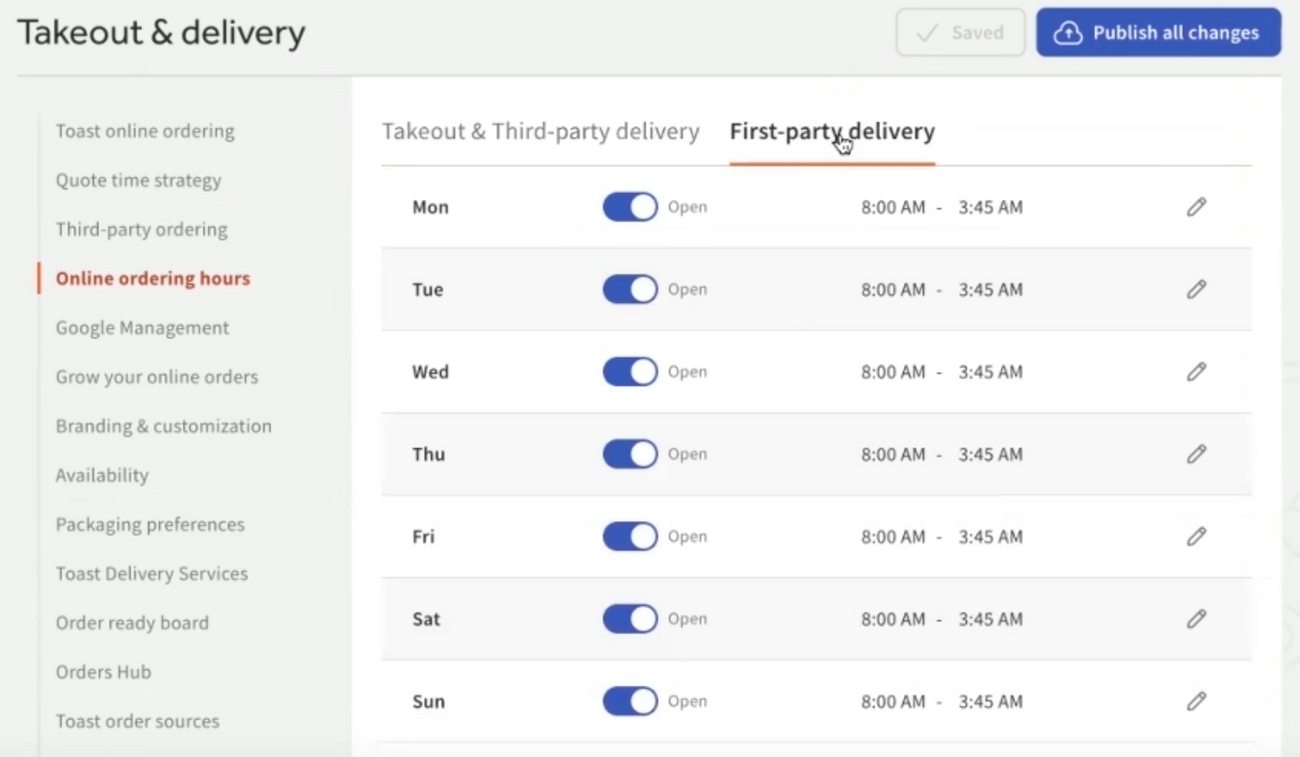The width and height of the screenshot is (1300, 757).
Task: Go to Third-party ordering section
Action: [141, 229]
